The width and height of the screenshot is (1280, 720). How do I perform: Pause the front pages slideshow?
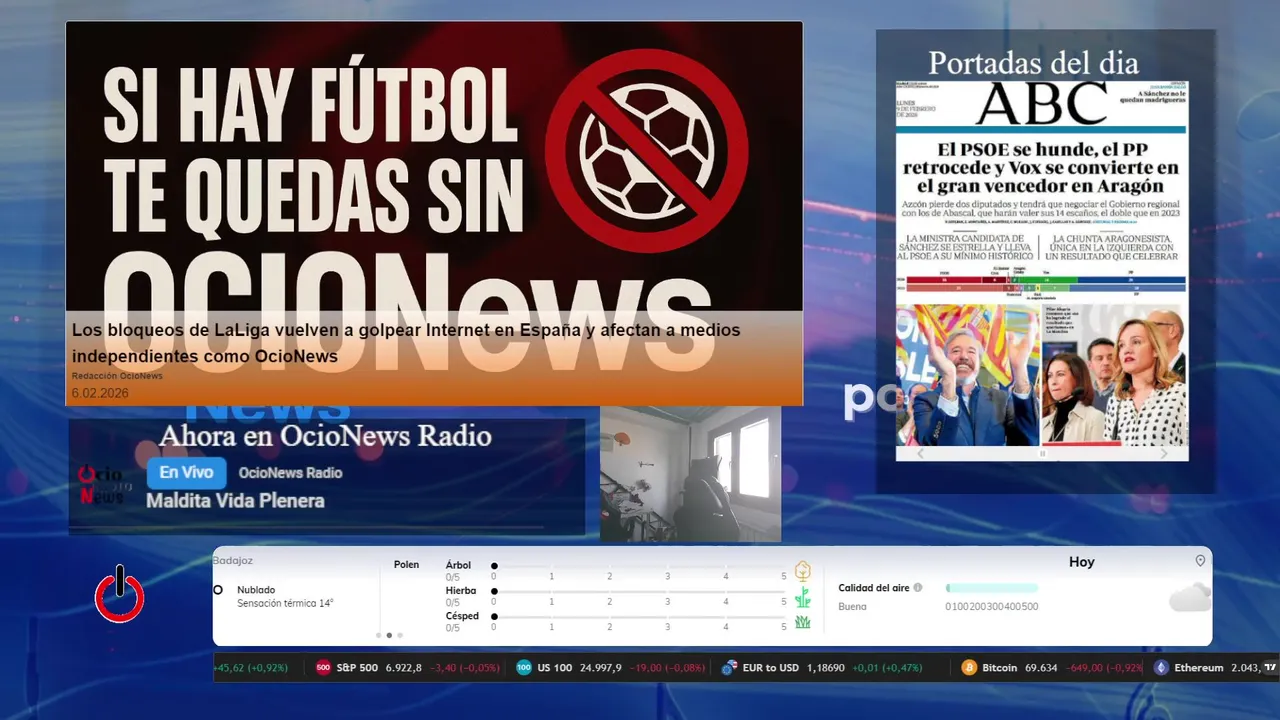[x=1042, y=453]
